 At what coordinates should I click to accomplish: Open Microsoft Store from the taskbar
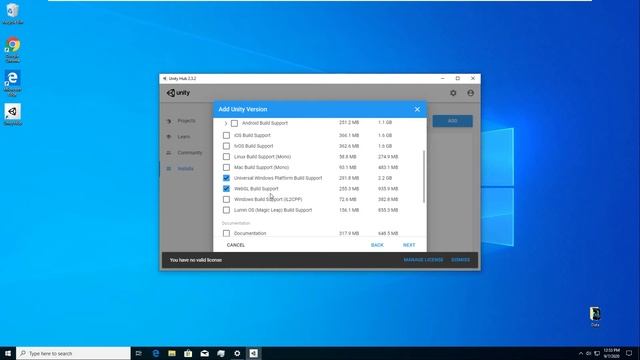tap(188, 353)
